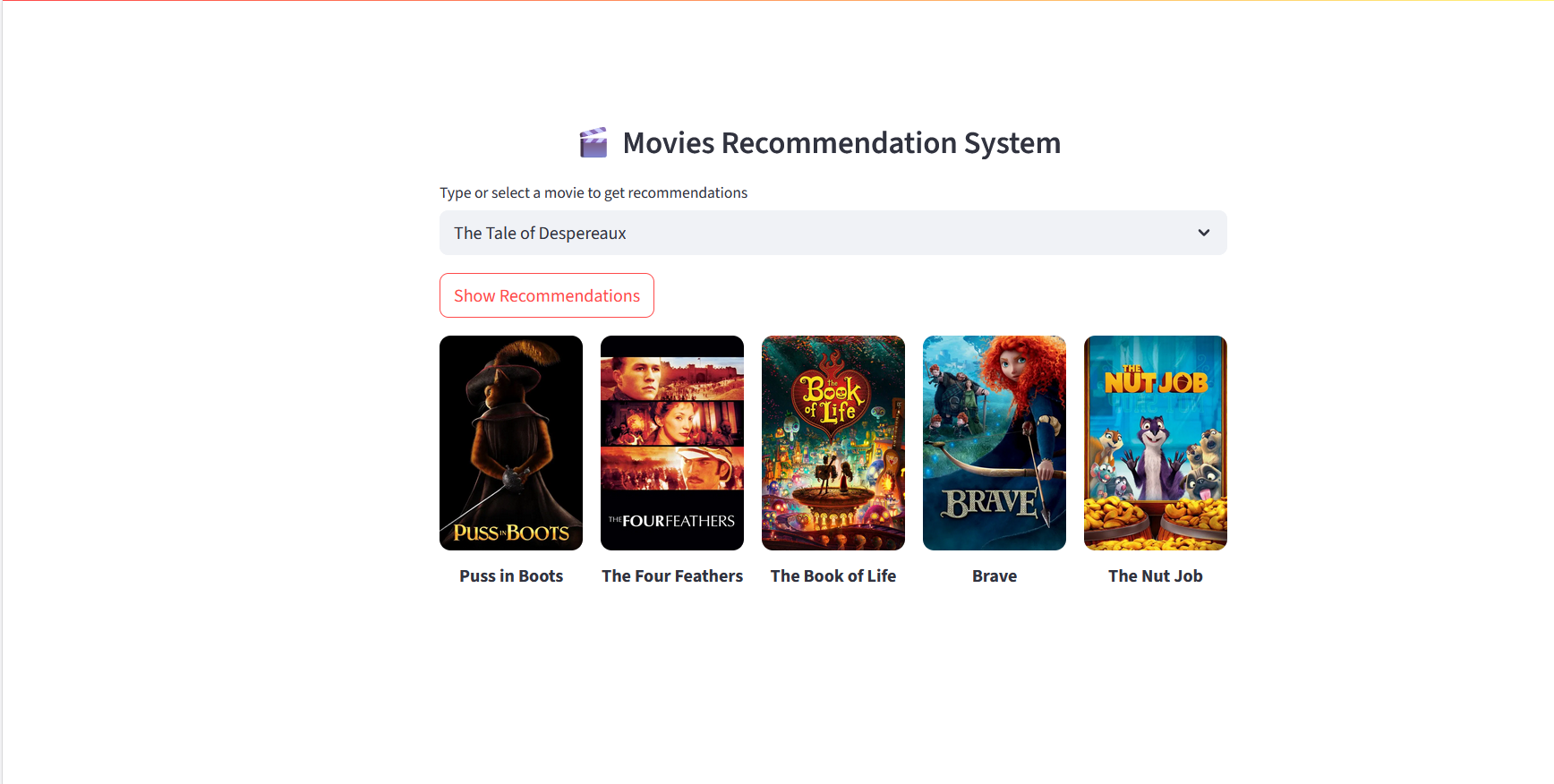Click the 'Movies Recommendation System' heading
Image resolution: width=1554 pixels, height=784 pixels.
[x=841, y=143]
